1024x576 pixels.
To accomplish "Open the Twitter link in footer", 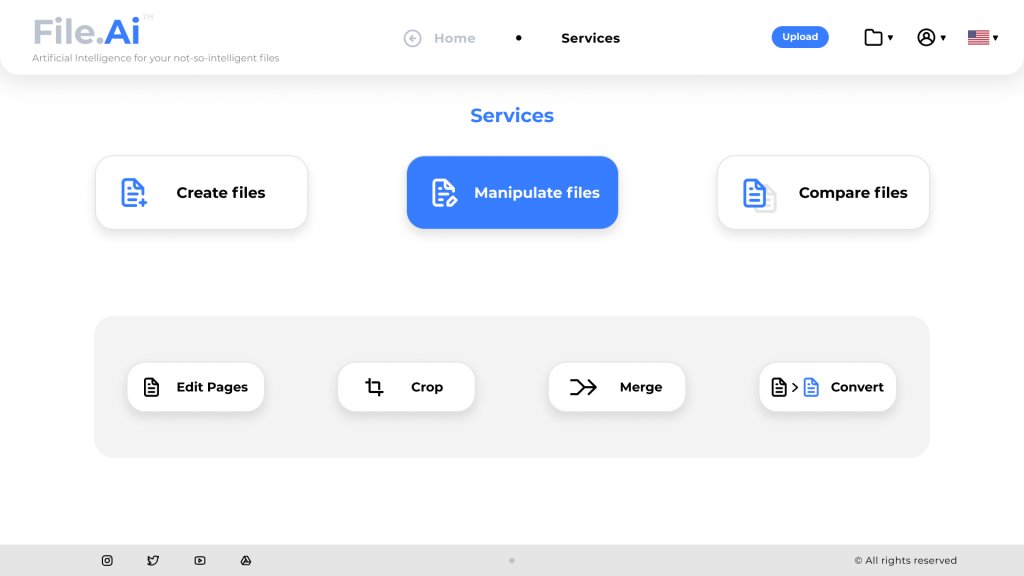I will coord(153,561).
